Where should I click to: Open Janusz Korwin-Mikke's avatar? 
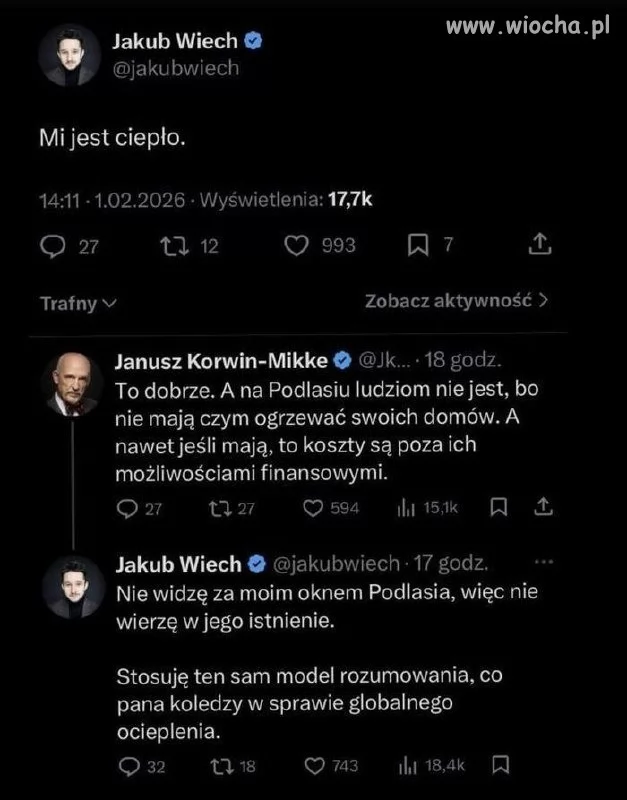click(71, 383)
